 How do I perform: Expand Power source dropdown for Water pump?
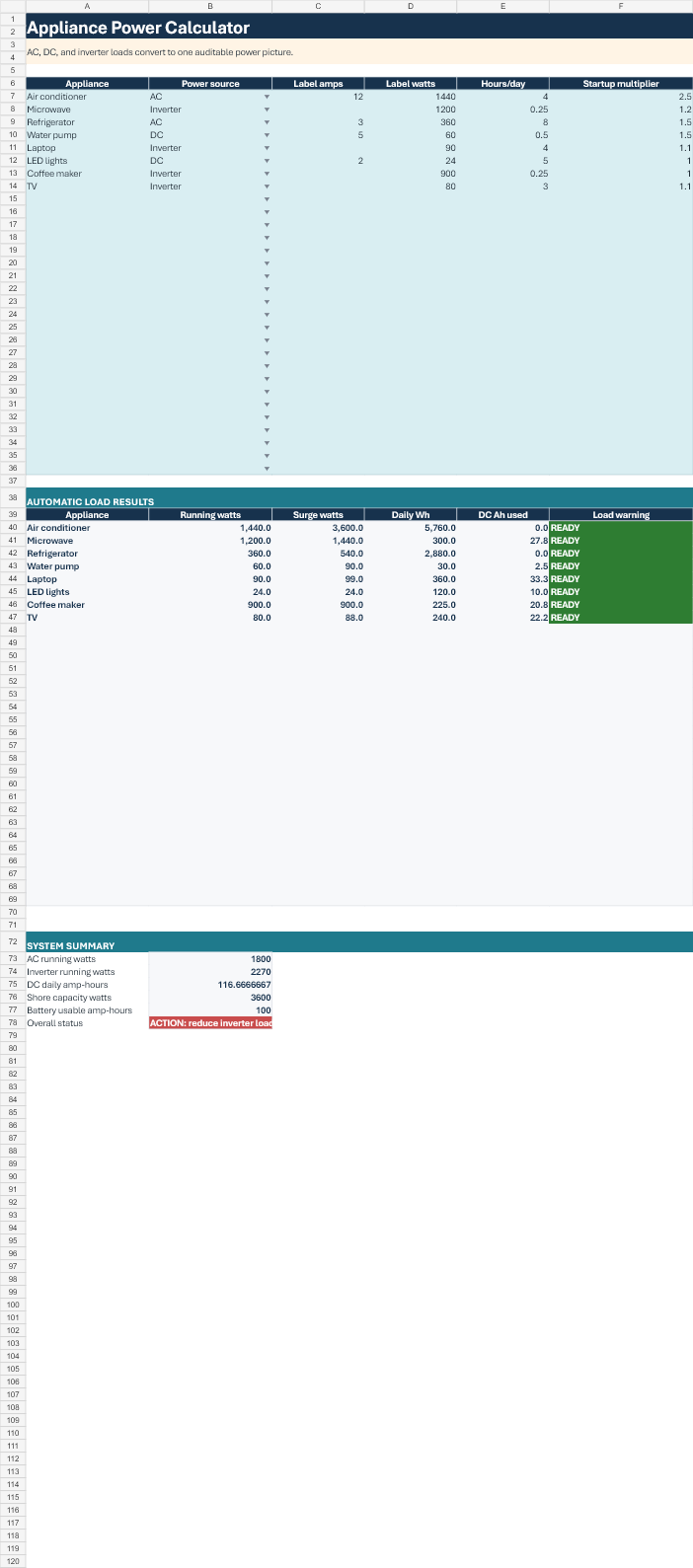tap(267, 135)
